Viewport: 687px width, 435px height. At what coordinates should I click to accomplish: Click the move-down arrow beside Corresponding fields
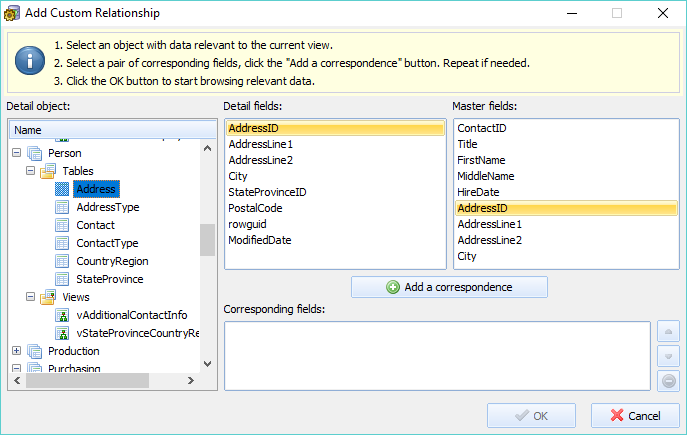(668, 356)
